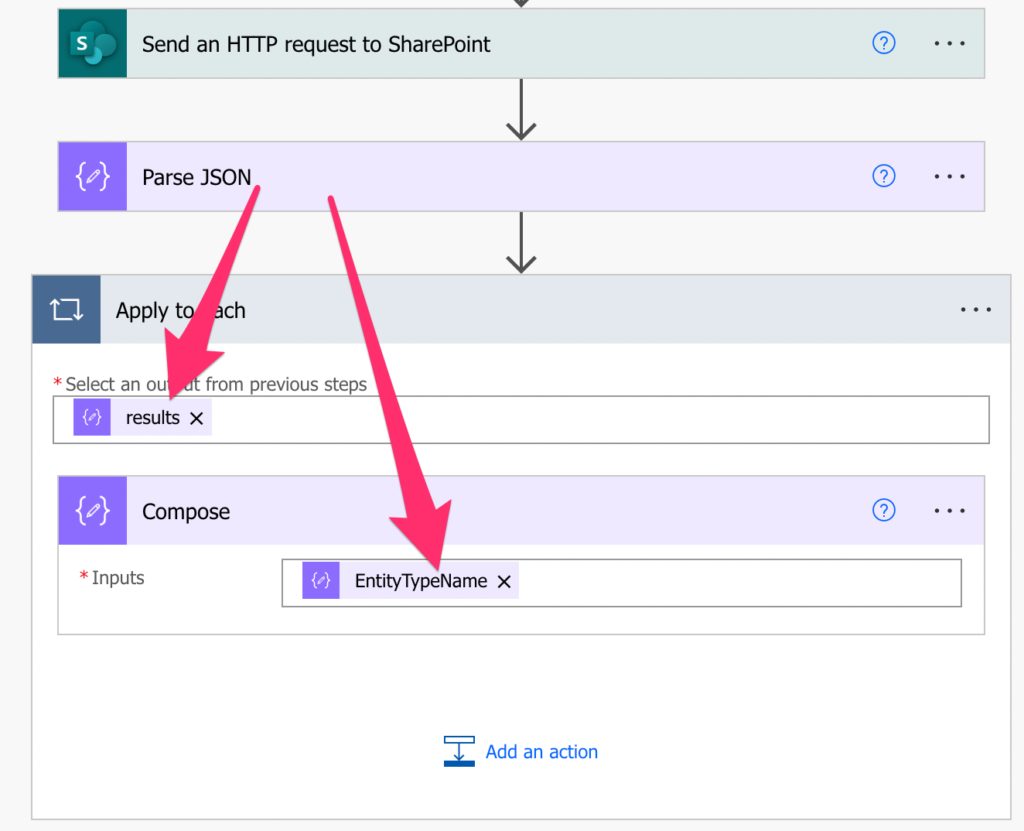Open the menu for Send an HTTP request to SharePoint
The height and width of the screenshot is (831, 1024).
[x=948, y=43]
